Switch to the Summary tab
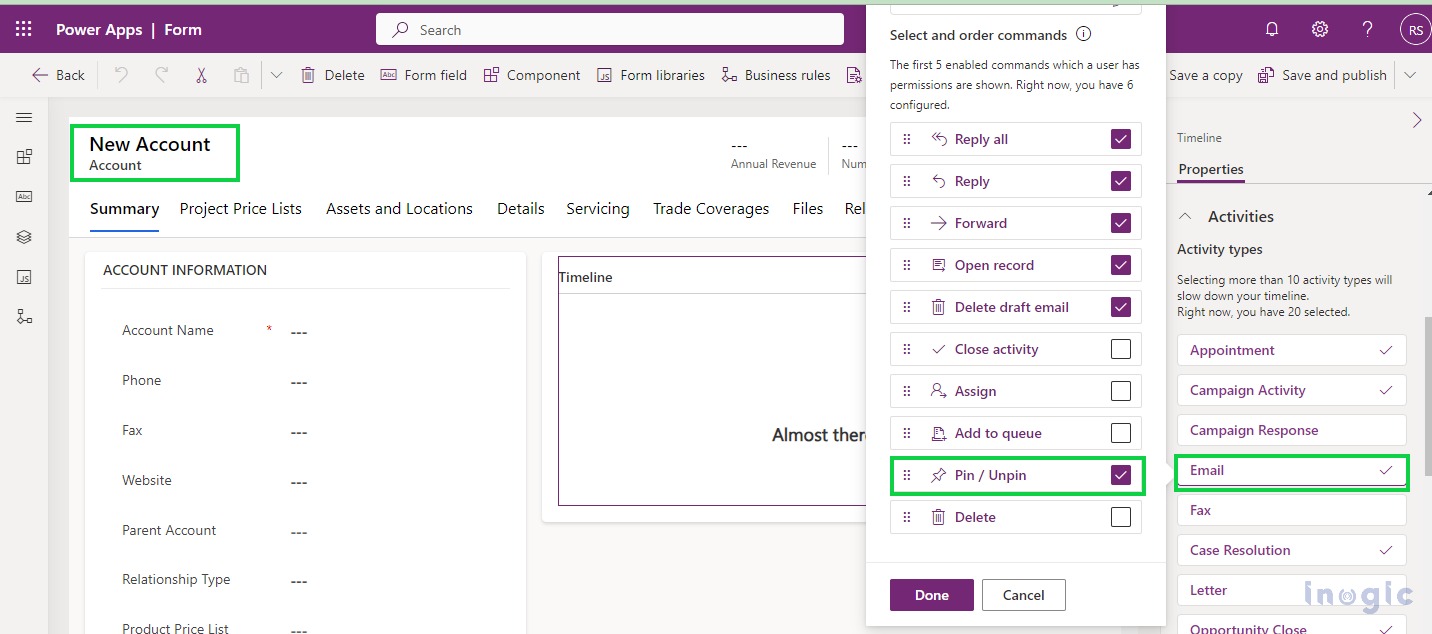1432x634 pixels. (x=124, y=209)
